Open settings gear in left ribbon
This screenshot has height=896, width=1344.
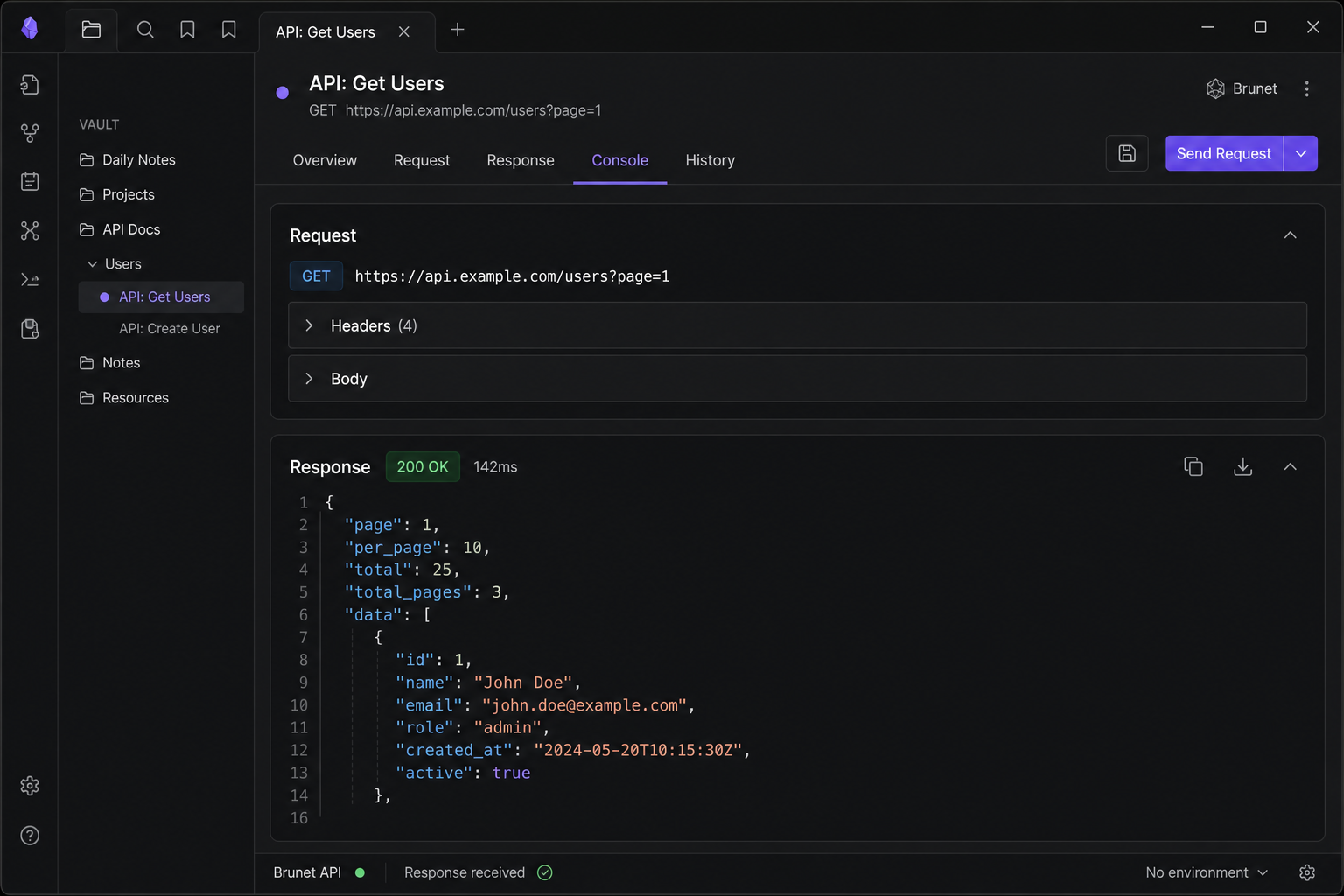pos(30,786)
